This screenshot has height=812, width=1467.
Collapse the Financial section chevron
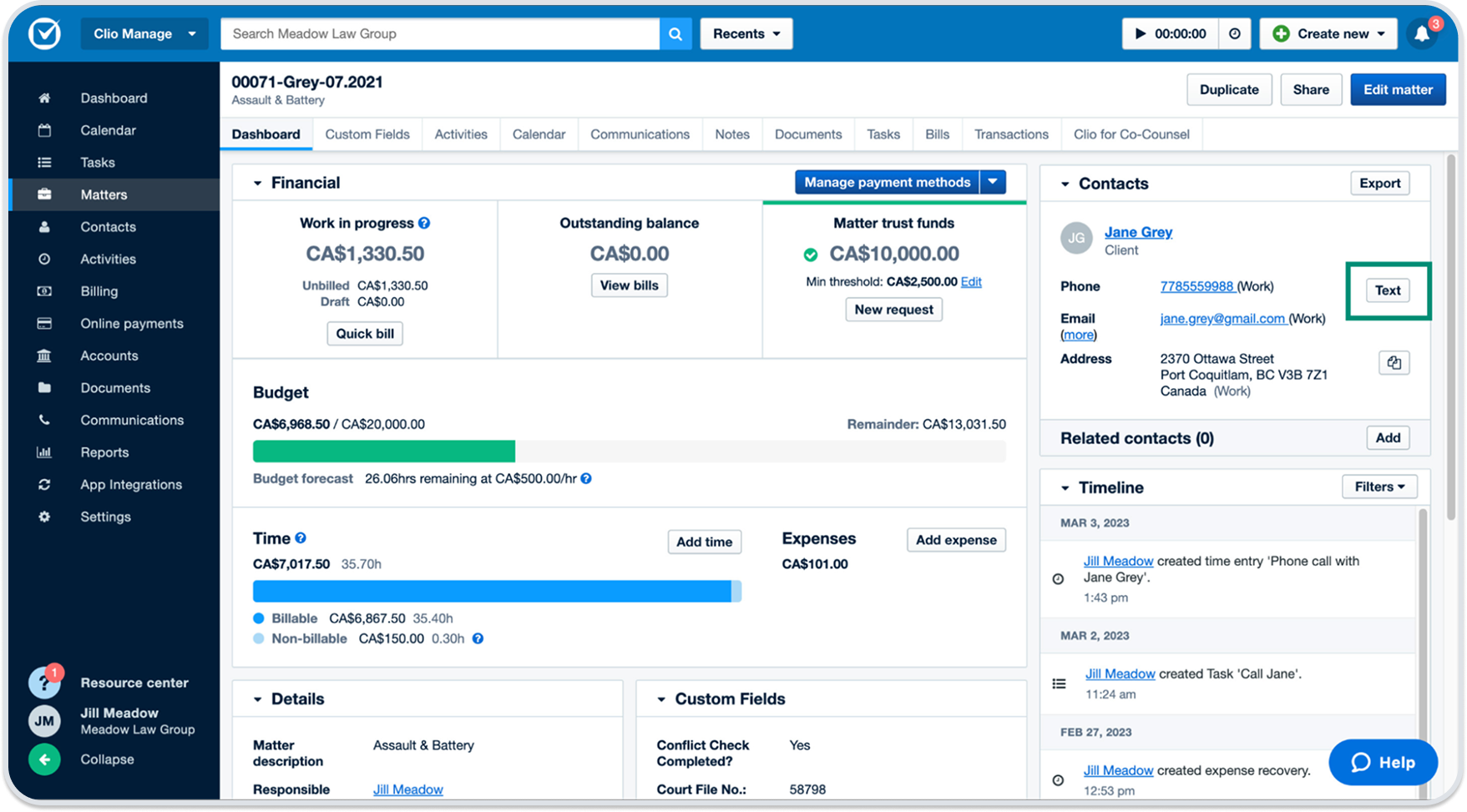pyautogui.click(x=257, y=182)
